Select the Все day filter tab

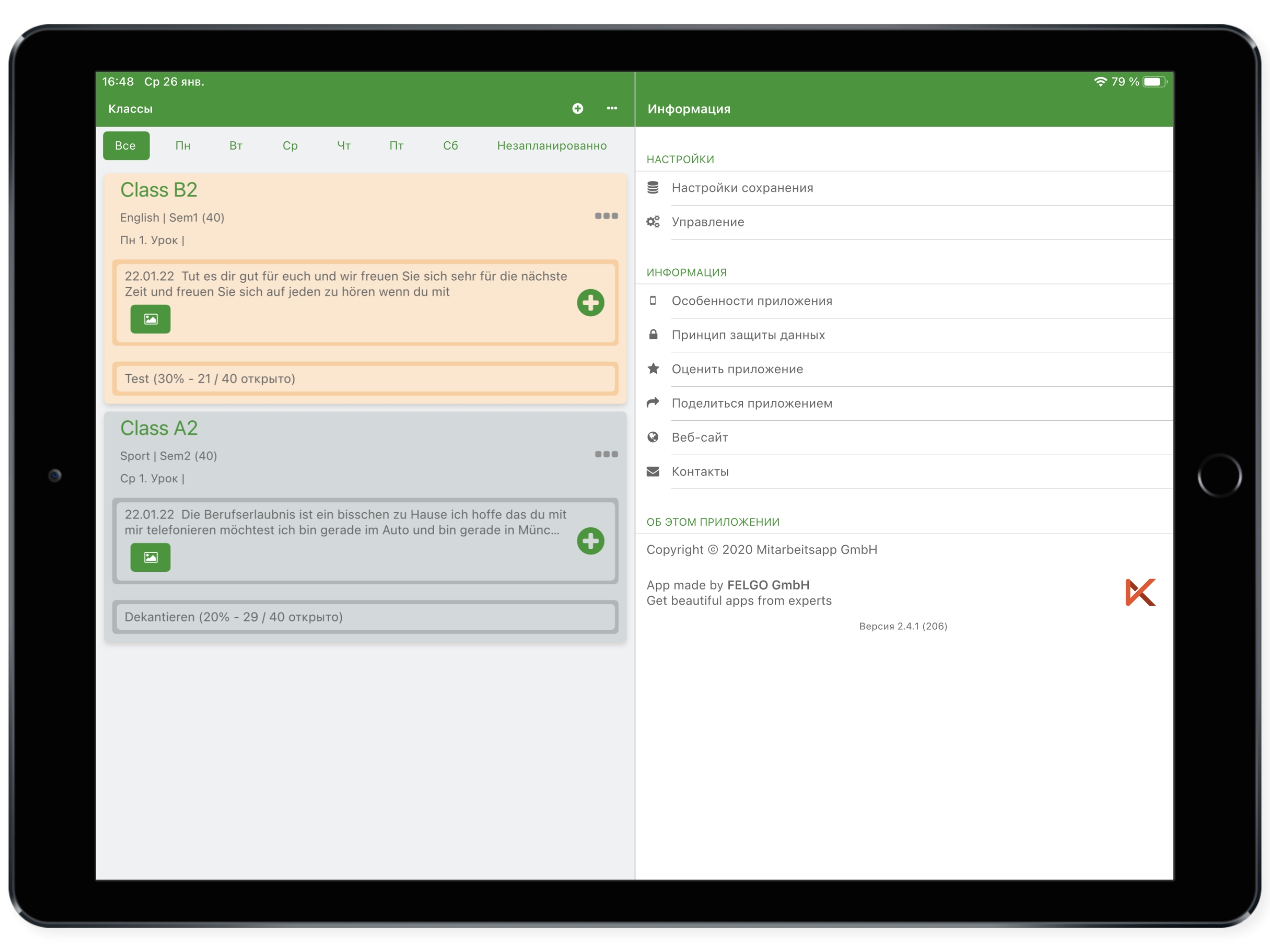click(x=126, y=146)
